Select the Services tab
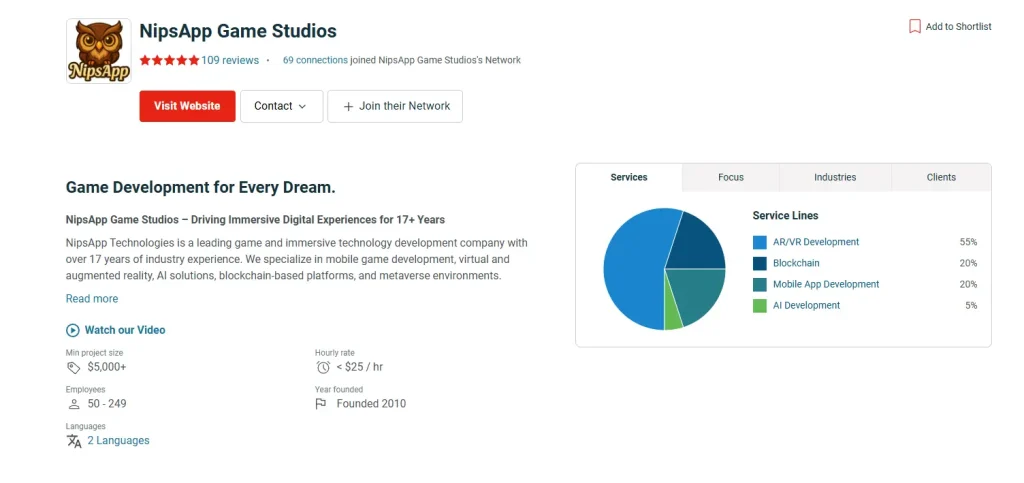Screen dimensions: 1024x483 tap(629, 177)
